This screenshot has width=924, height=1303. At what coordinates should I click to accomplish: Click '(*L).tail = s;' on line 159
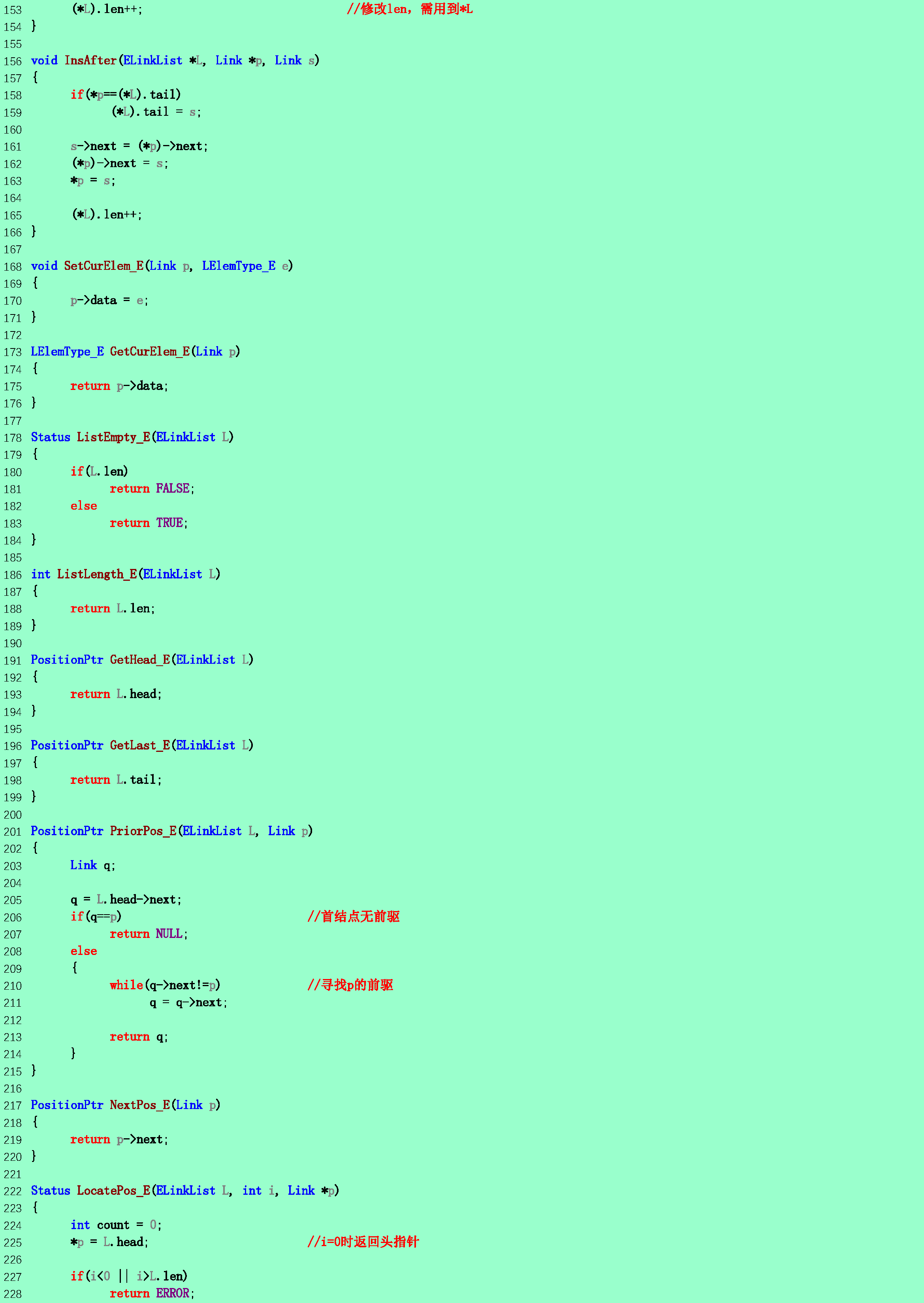(156, 111)
